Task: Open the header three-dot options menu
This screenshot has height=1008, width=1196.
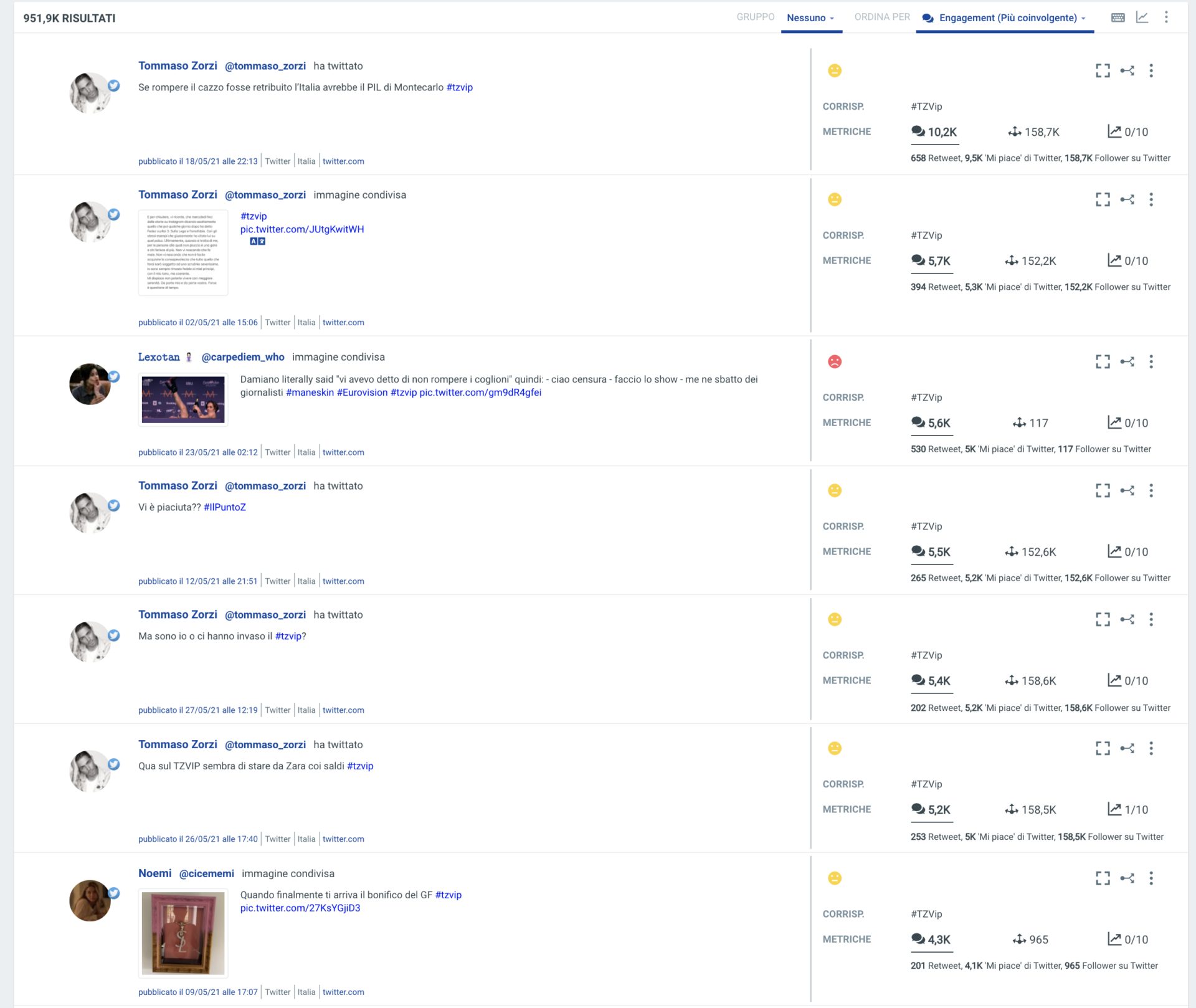Action: (1166, 17)
